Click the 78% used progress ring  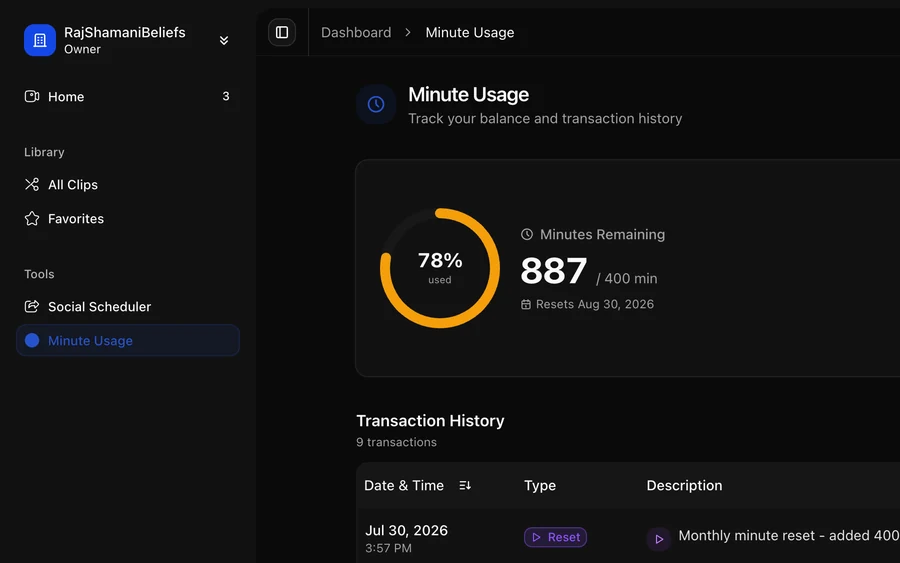coord(440,268)
